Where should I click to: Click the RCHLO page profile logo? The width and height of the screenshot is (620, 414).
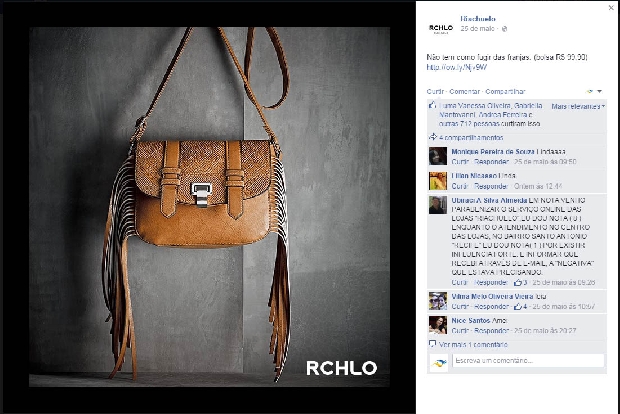click(440, 28)
